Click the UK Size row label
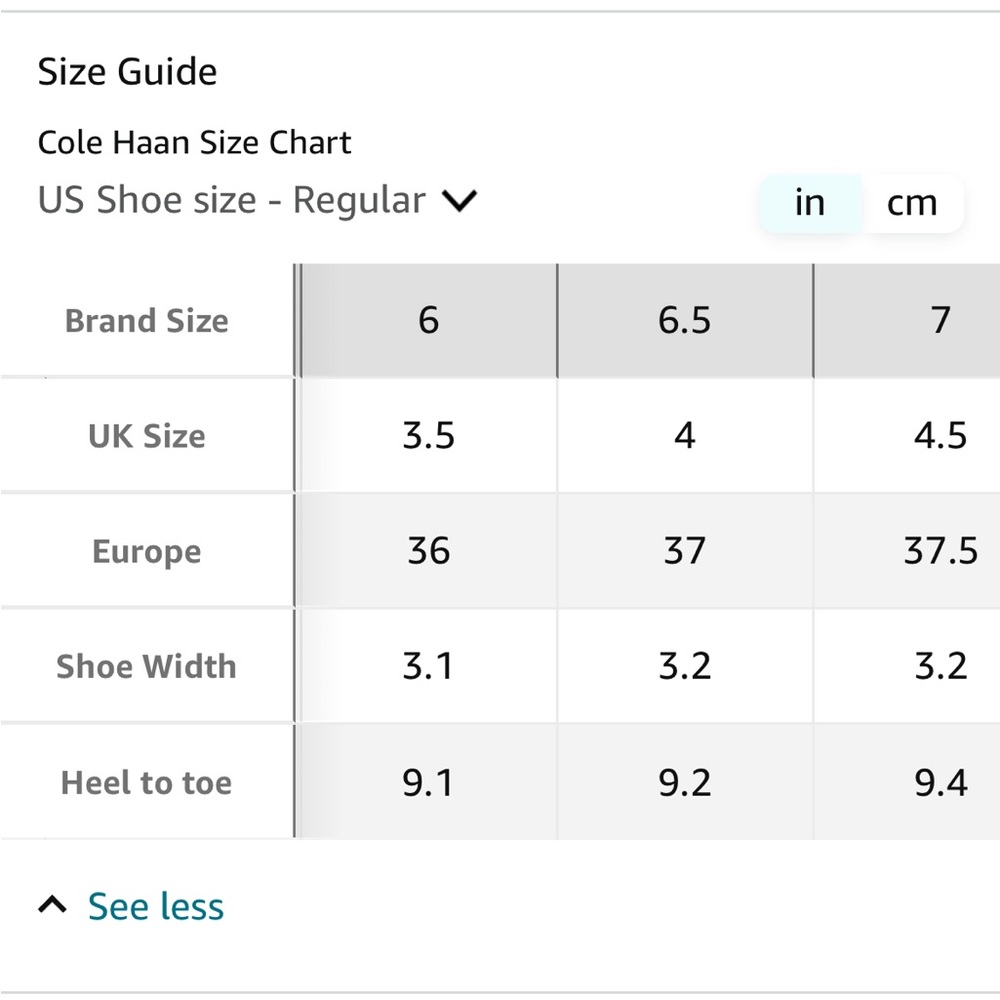1000x1000 pixels. 146,435
